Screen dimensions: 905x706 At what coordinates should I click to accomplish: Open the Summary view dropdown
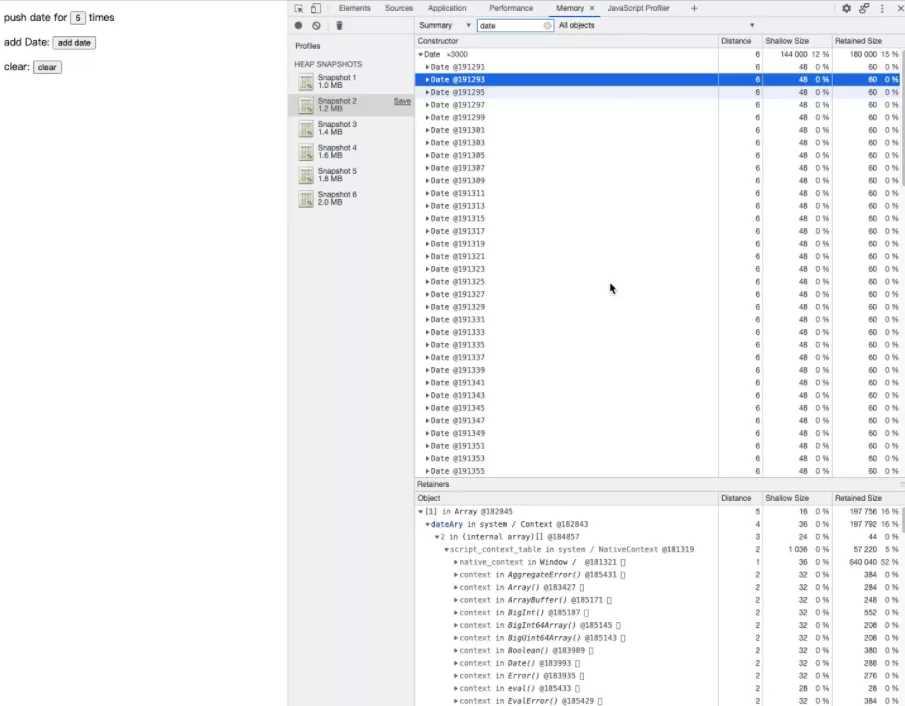coord(444,25)
